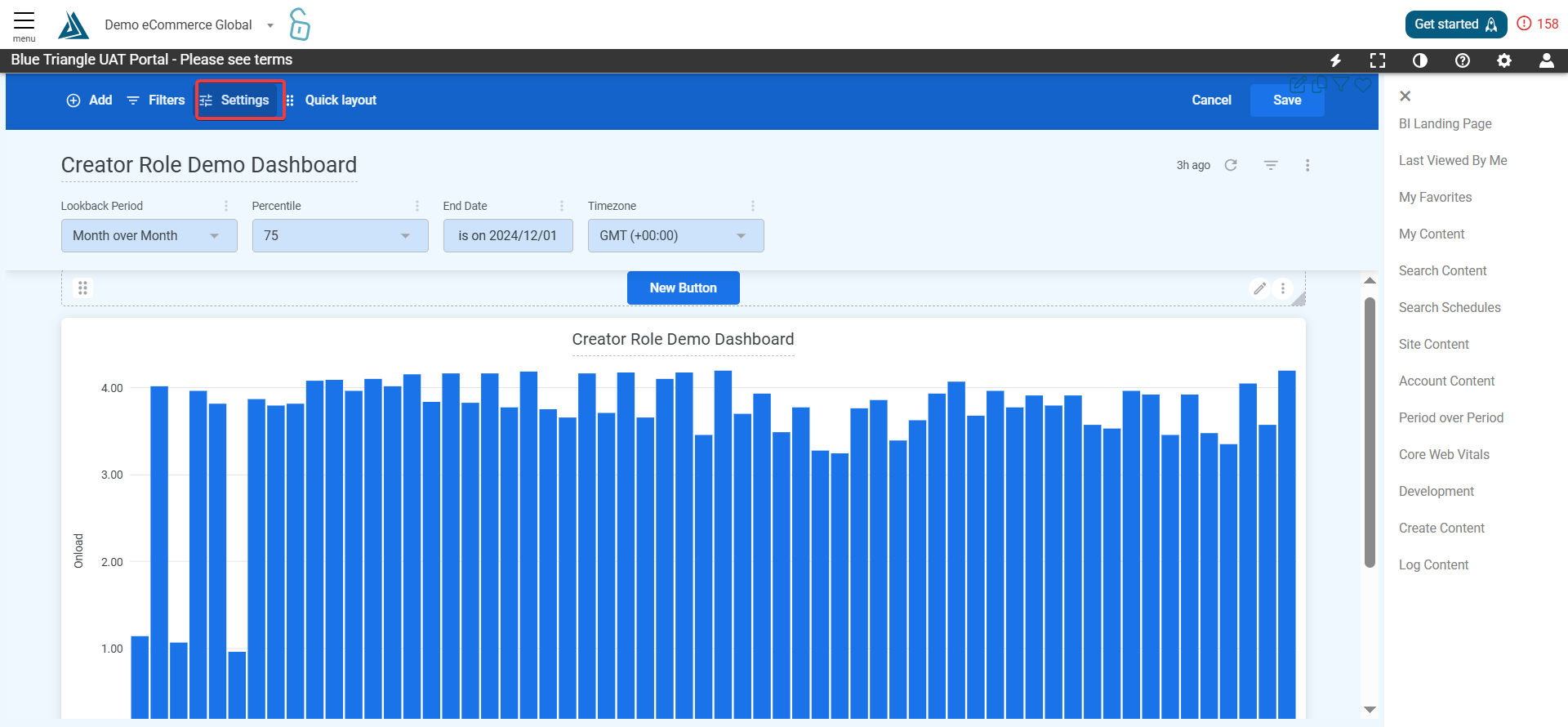Open Last Viewed By Me

click(x=1453, y=161)
